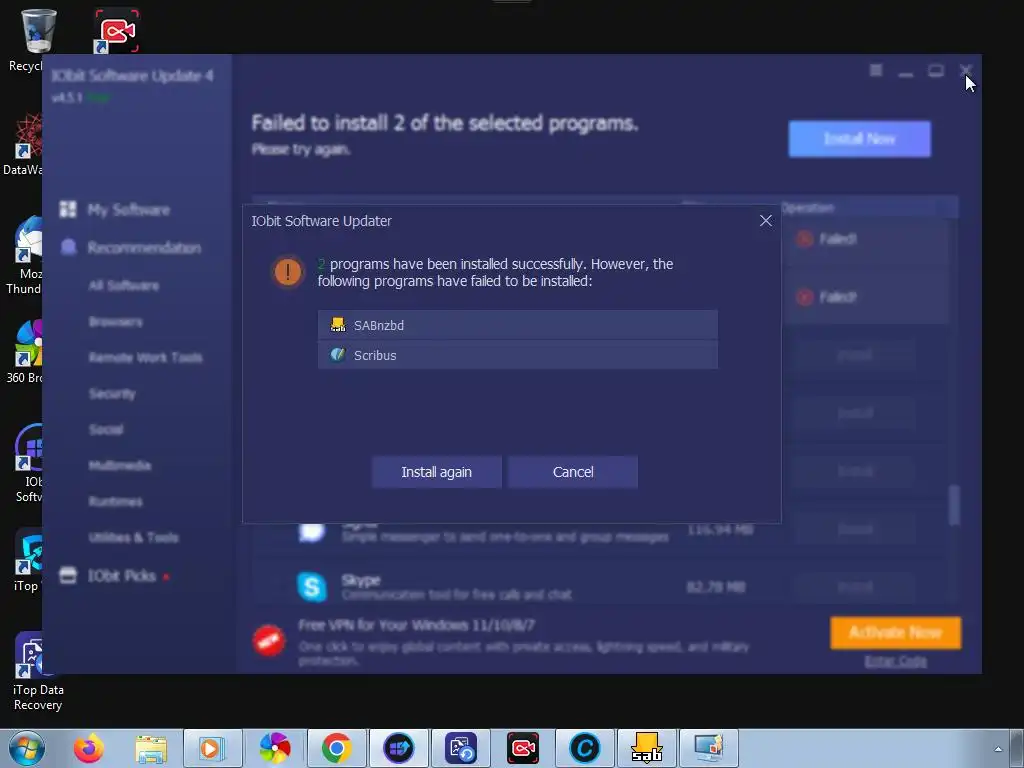
Task: Click the SABnzbd program icon in dialog
Action: 338,325
